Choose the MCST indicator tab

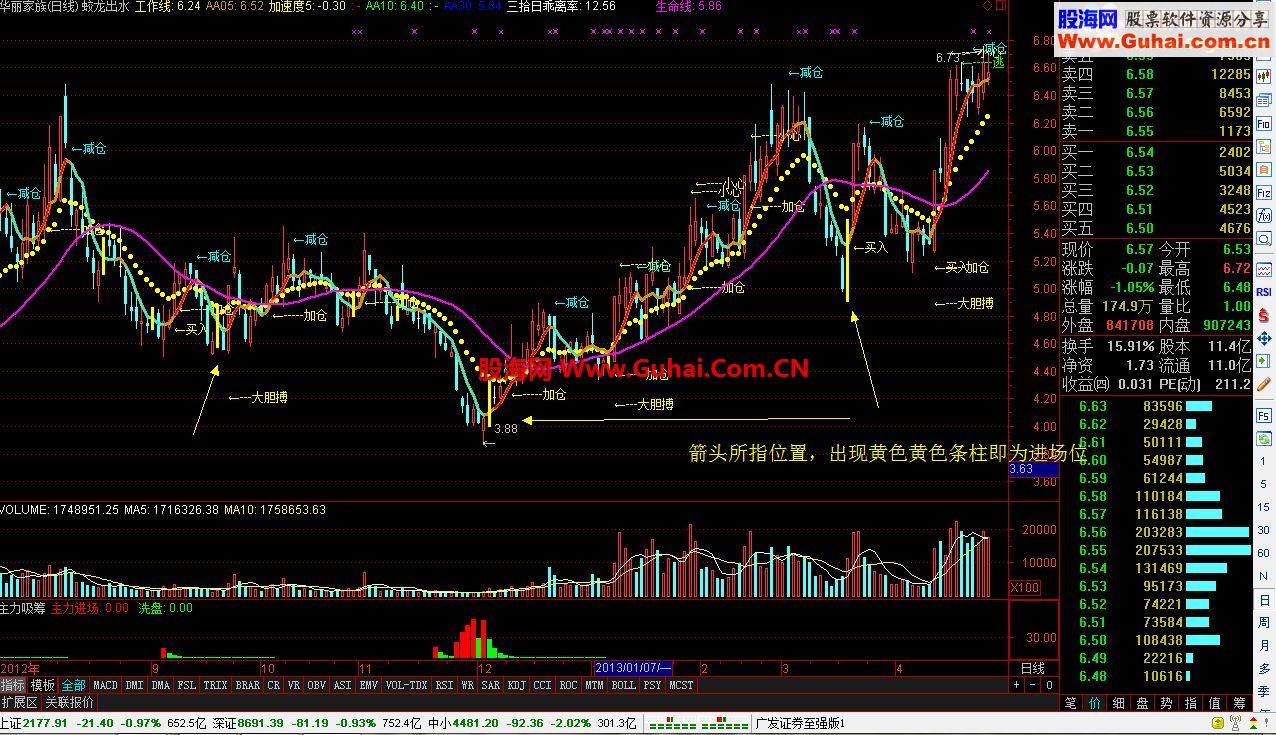point(681,685)
